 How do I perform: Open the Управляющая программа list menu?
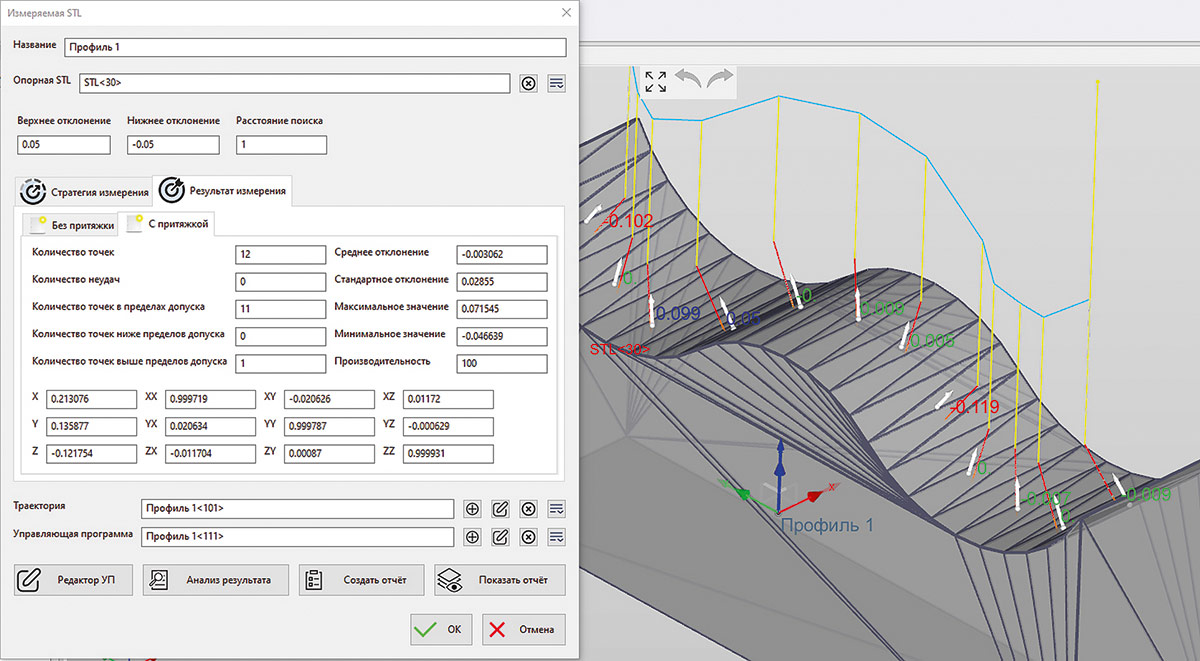[x=557, y=537]
